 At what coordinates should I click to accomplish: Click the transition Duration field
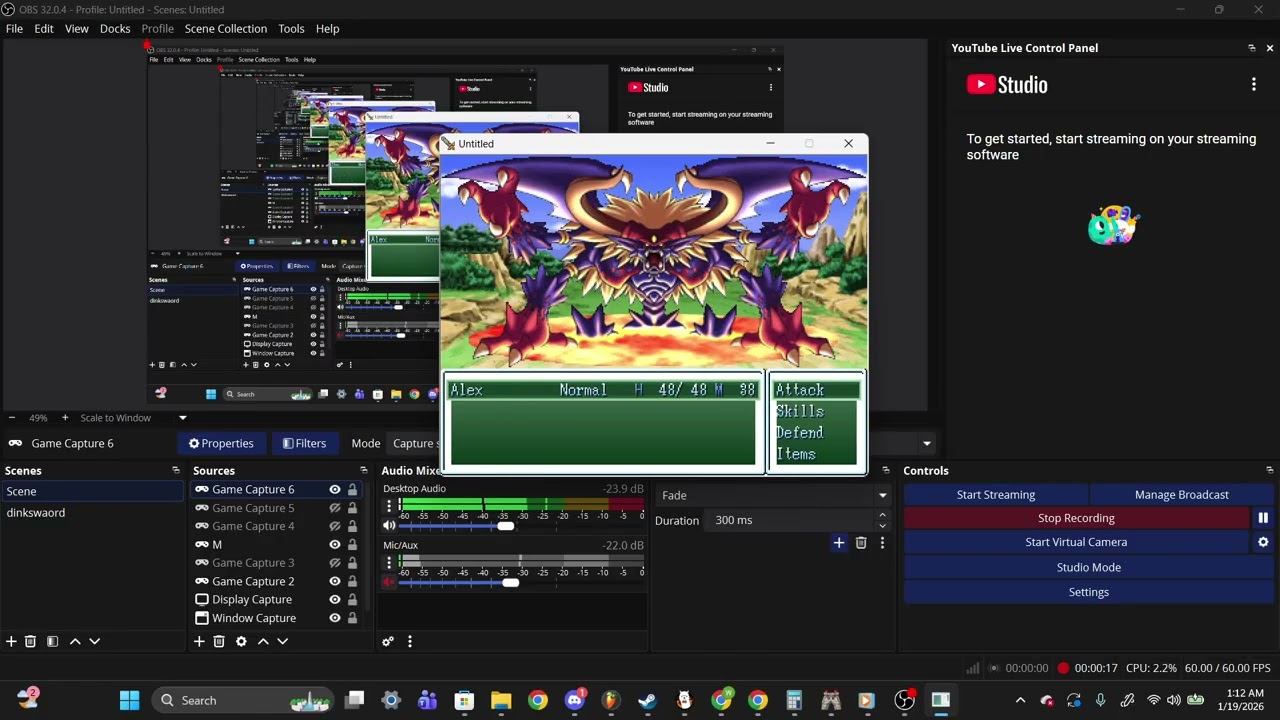tap(790, 520)
